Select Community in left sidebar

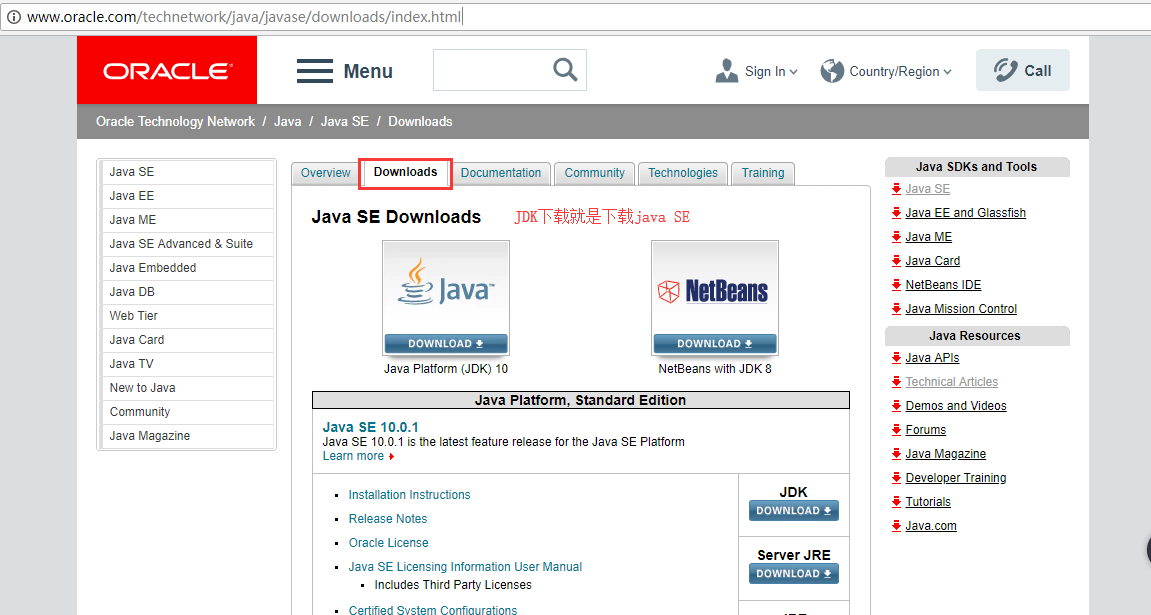pos(187,412)
